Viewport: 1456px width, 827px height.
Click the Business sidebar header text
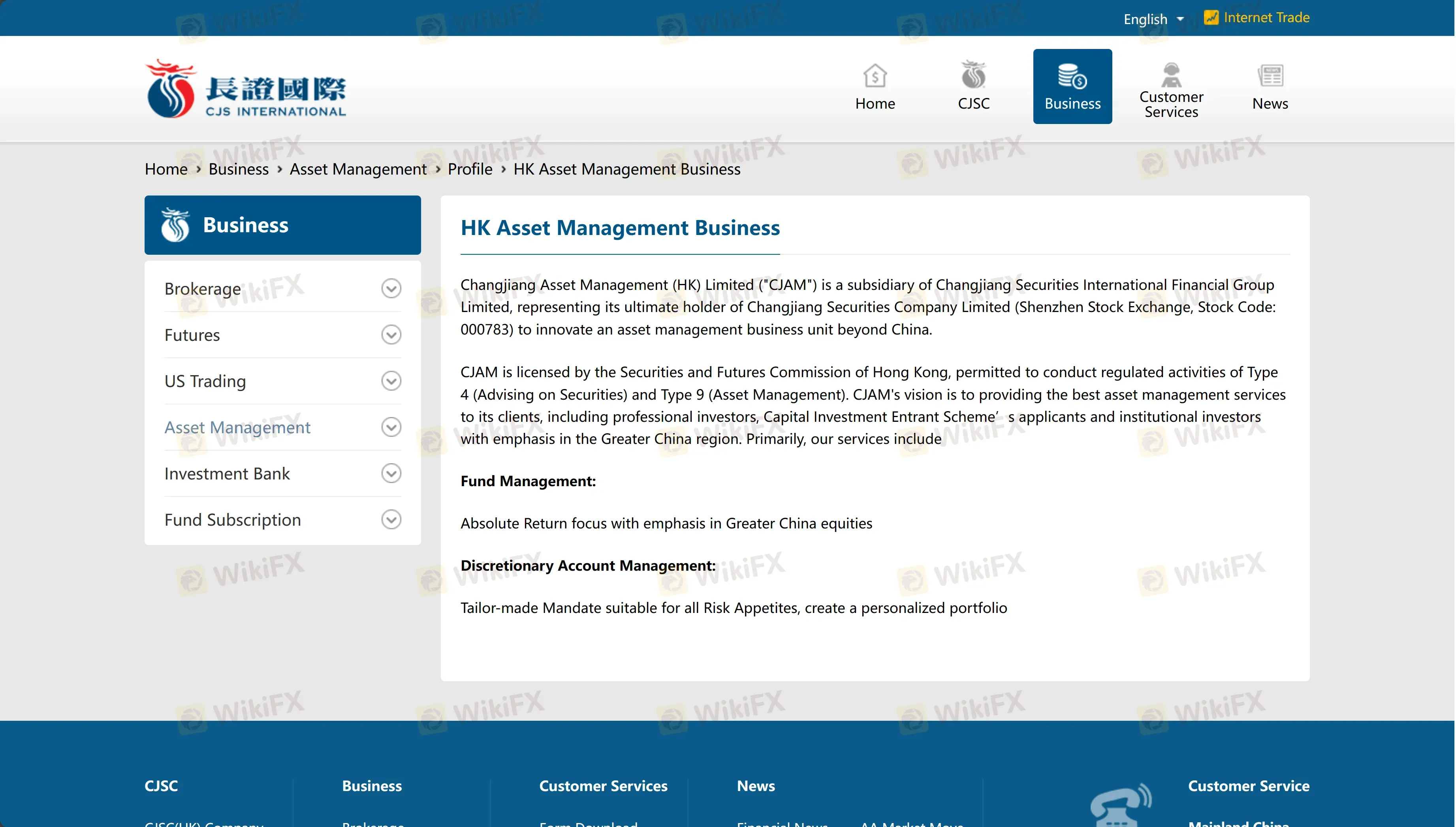[x=245, y=225]
